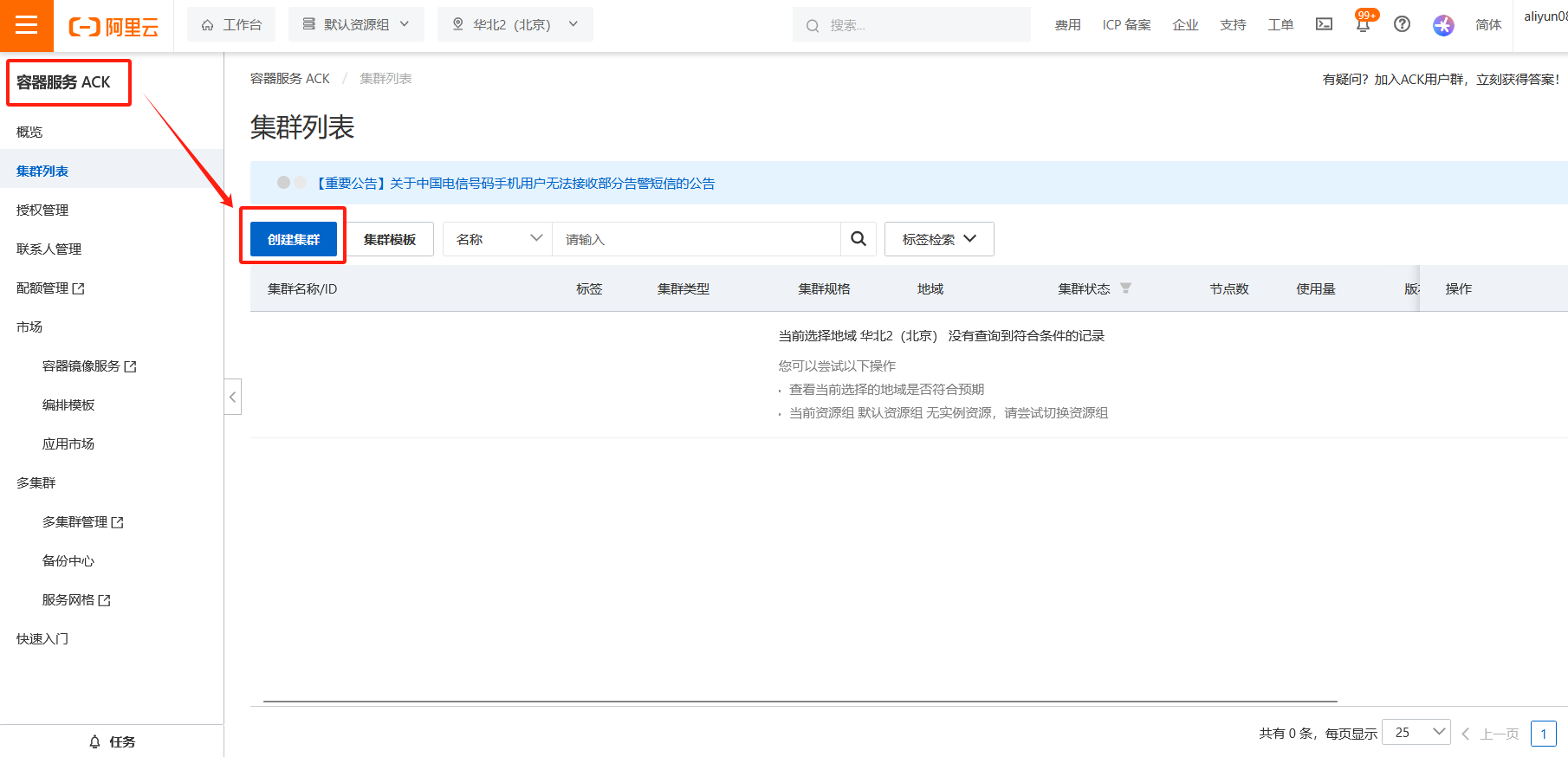Open 配额管理 external link
This screenshot has width=1568, height=757.
50,288
